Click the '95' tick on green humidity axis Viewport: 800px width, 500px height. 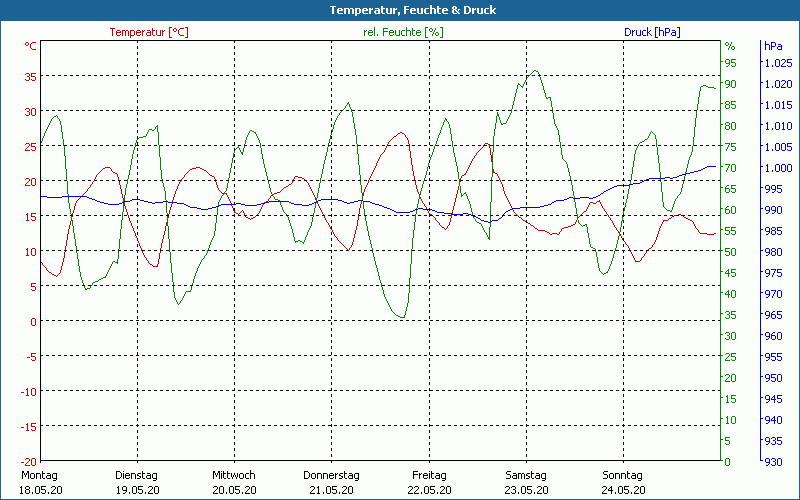coord(730,63)
